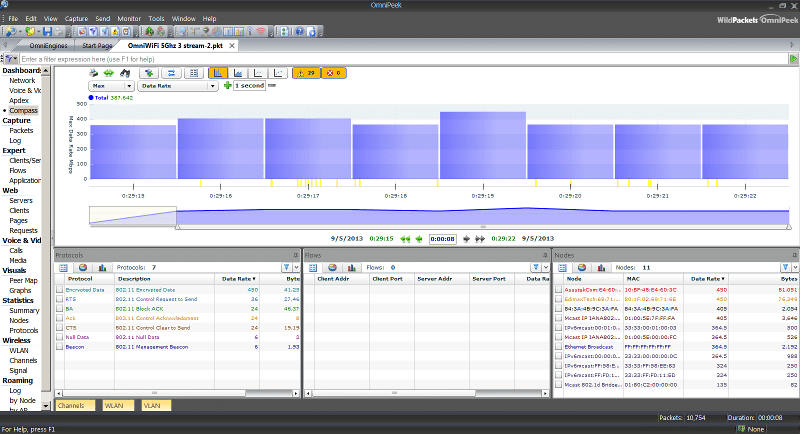Check the Null Data protocol checkbox

tap(60, 337)
